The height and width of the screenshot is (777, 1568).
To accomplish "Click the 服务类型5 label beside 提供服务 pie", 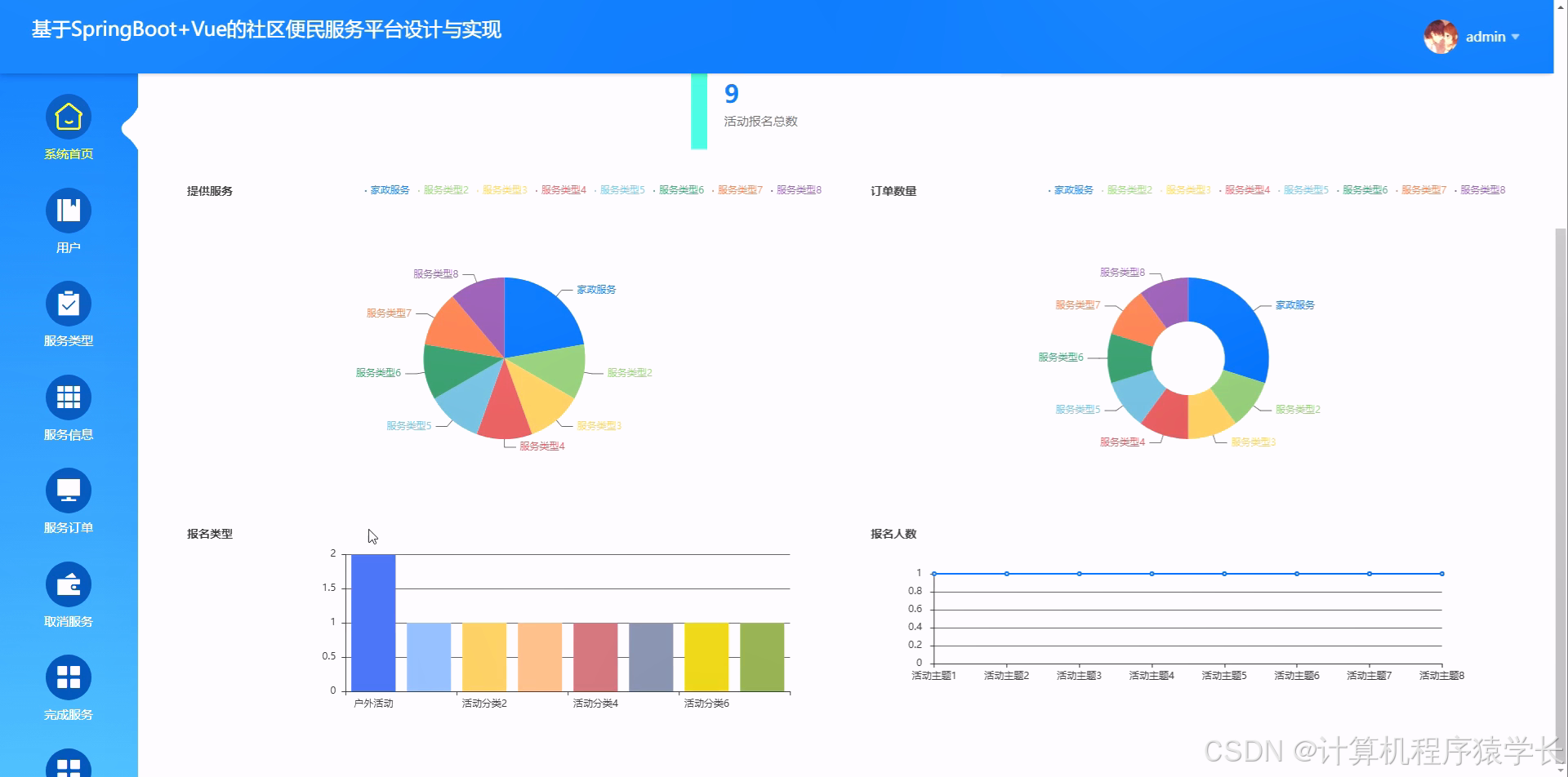I will (408, 426).
